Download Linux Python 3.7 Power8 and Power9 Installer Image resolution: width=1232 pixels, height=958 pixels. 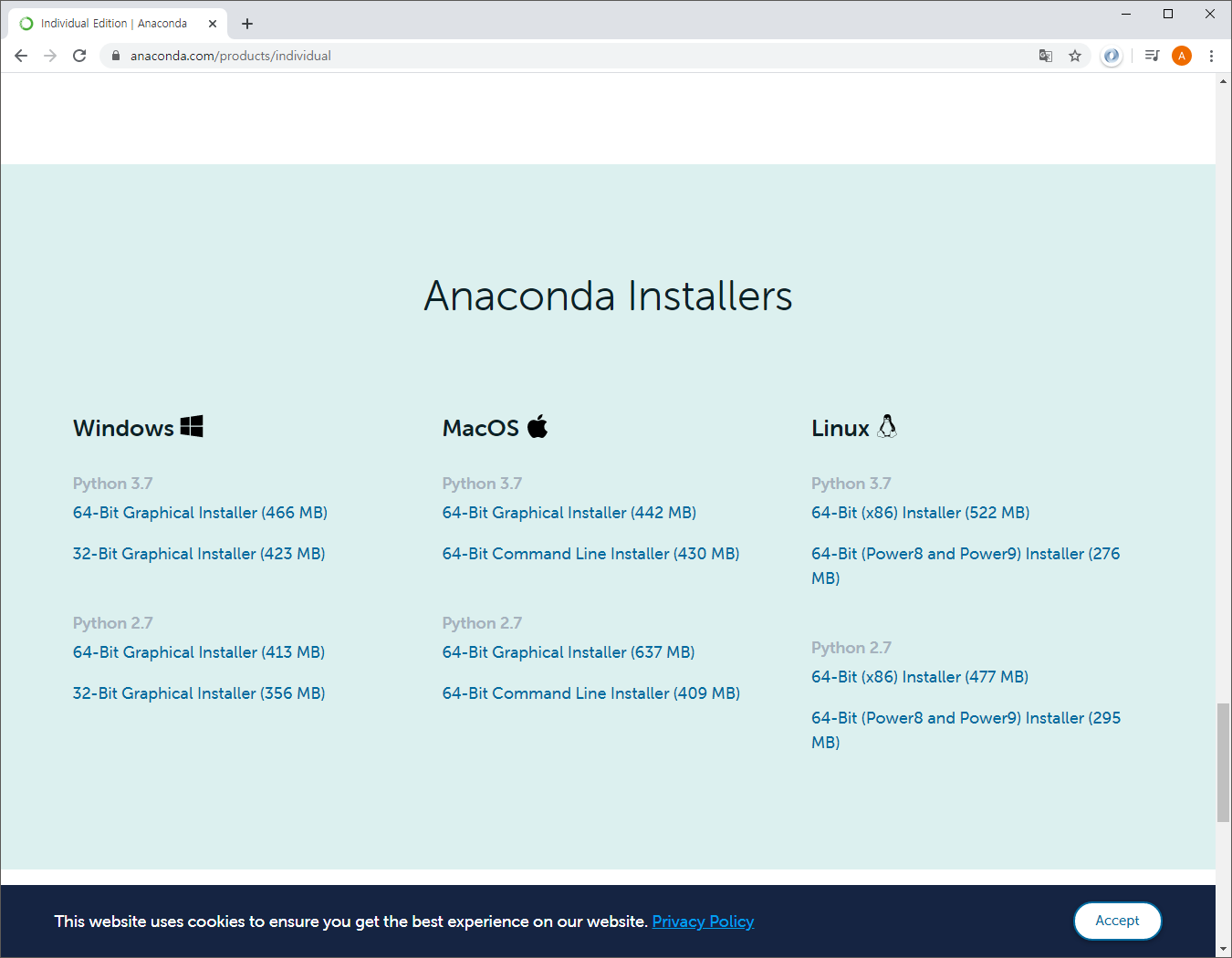point(966,566)
